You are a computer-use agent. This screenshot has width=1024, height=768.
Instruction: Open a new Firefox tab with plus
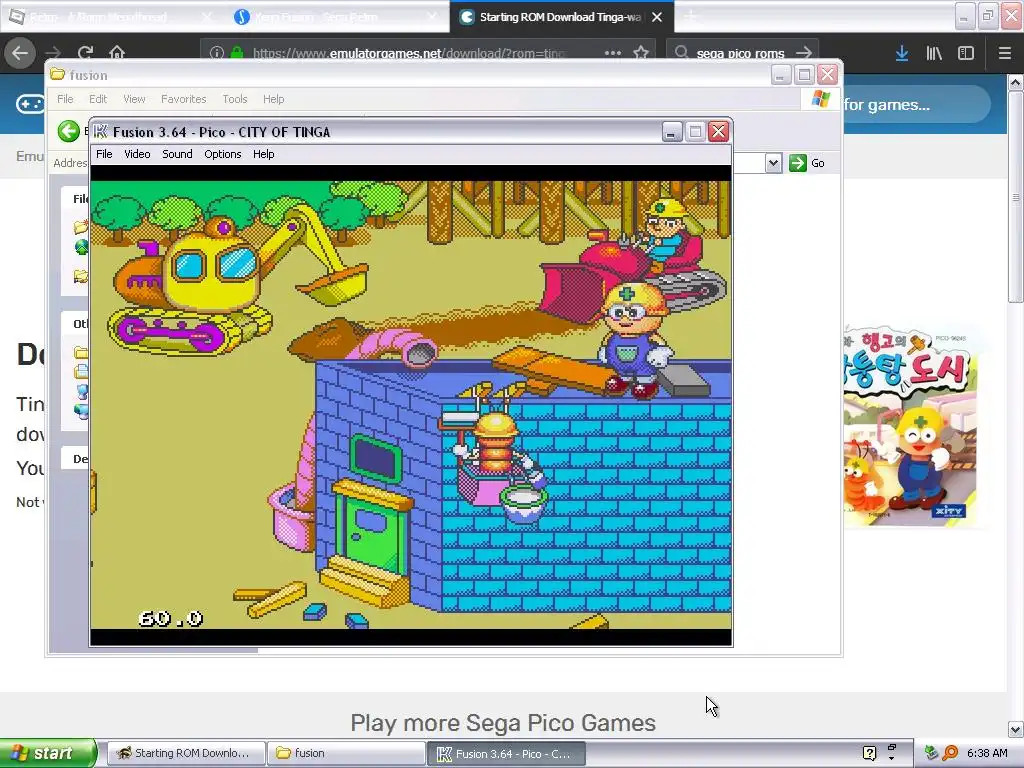coord(691,17)
